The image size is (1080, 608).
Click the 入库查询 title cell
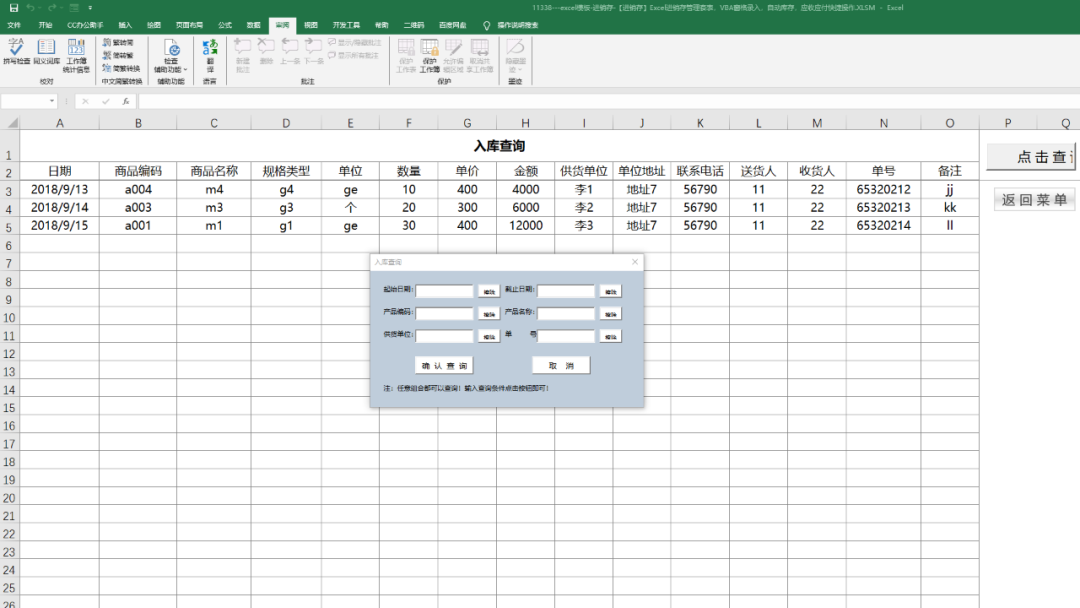(x=499, y=146)
